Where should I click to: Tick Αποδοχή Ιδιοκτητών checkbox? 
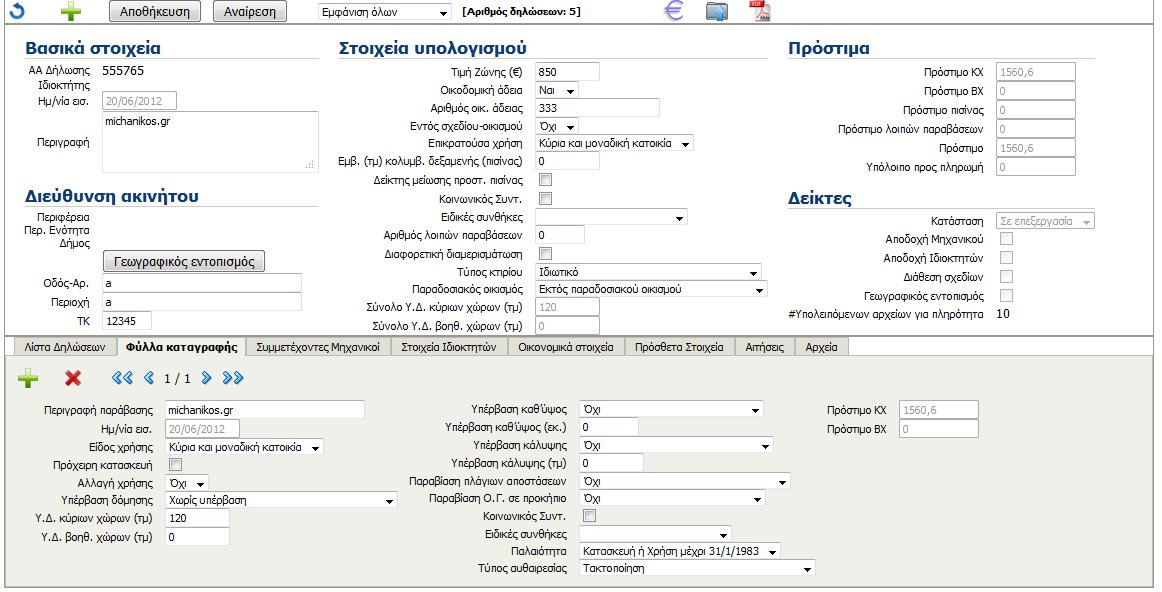click(x=1006, y=258)
